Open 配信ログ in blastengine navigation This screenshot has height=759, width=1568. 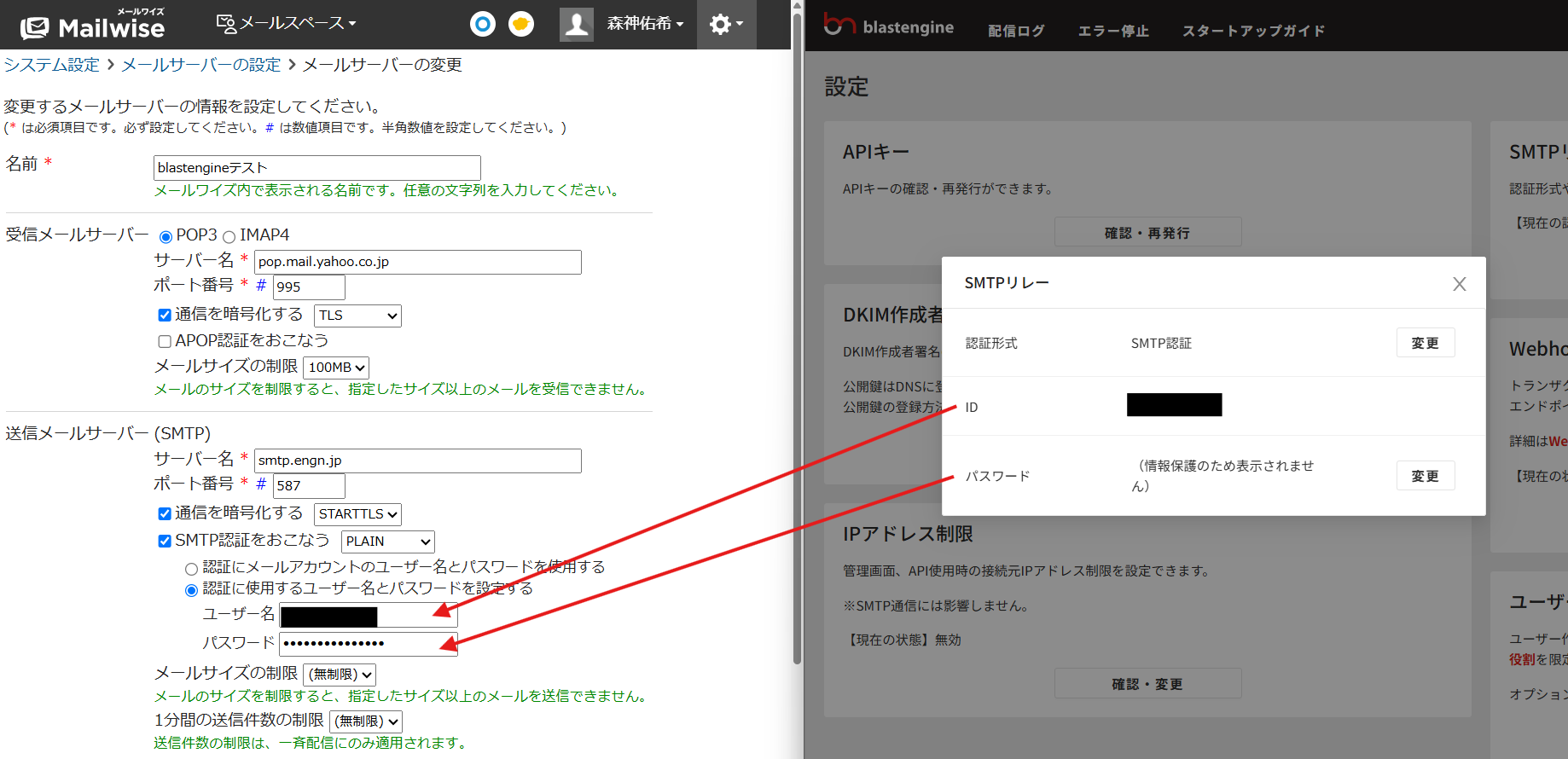pyautogui.click(x=1016, y=31)
